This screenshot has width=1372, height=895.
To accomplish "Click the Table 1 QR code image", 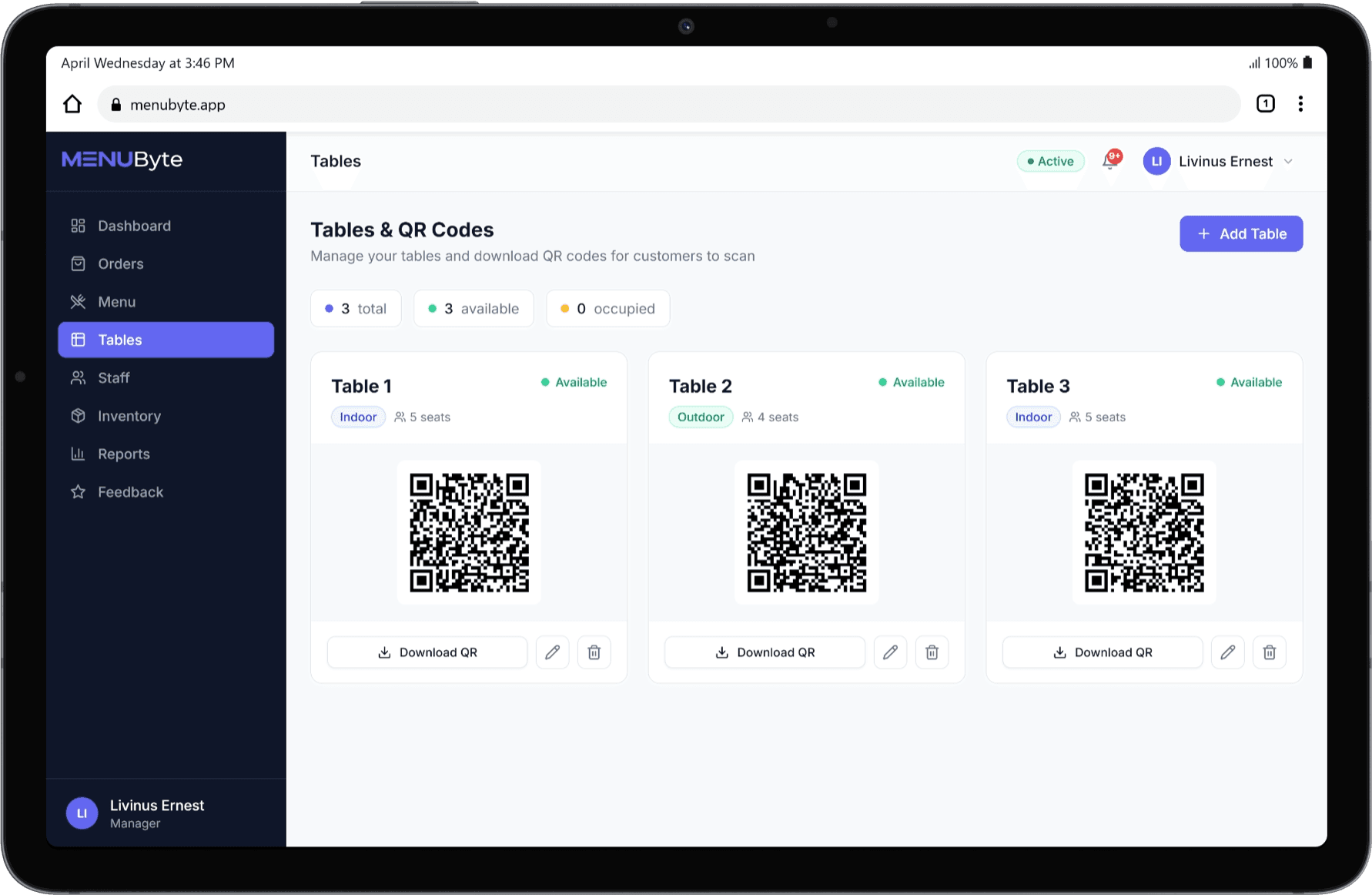I will tap(469, 532).
